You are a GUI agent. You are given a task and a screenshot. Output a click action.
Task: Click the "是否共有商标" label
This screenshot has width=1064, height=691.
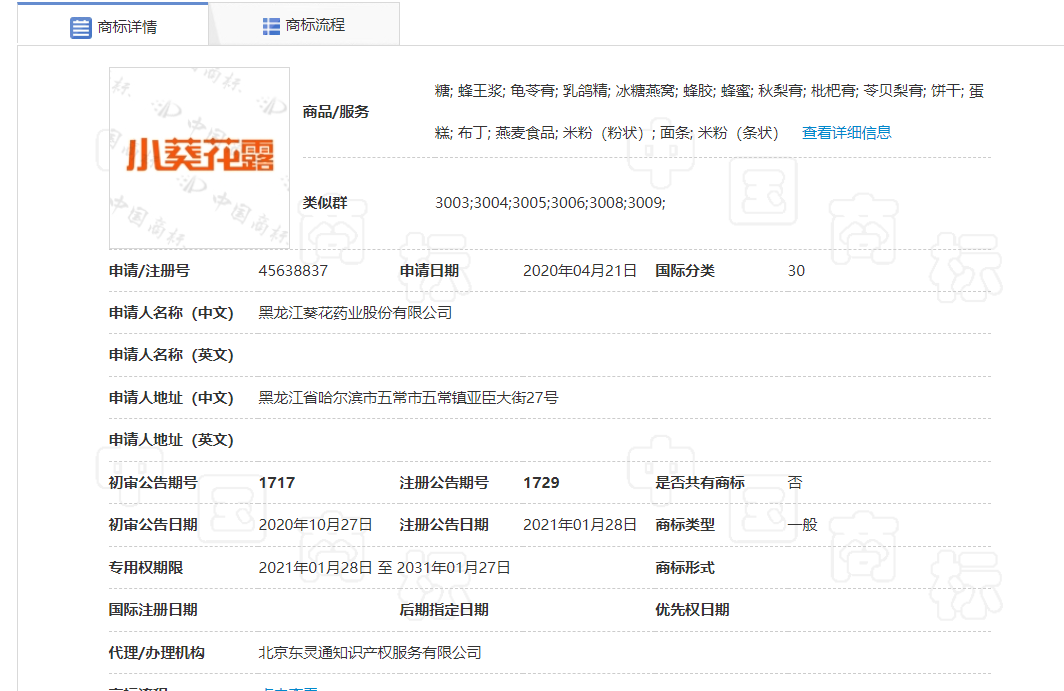coord(700,483)
